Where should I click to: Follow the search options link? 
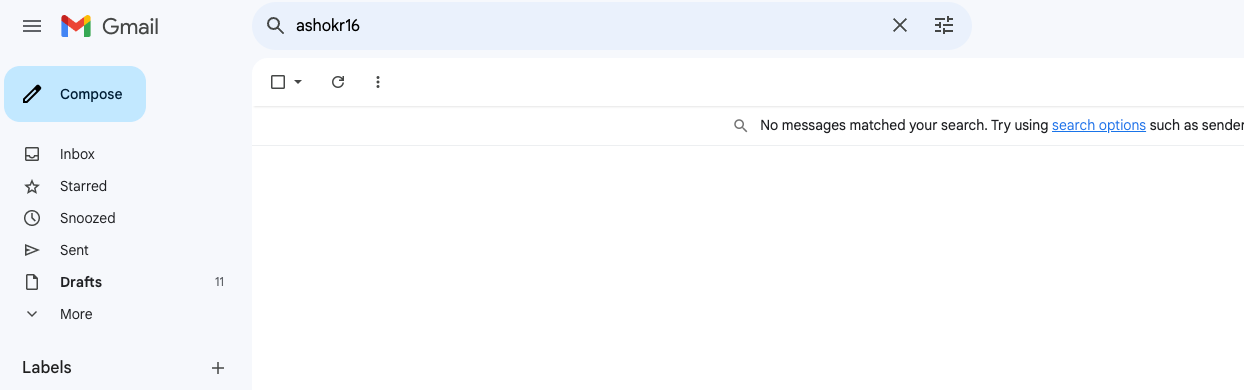(x=1099, y=125)
